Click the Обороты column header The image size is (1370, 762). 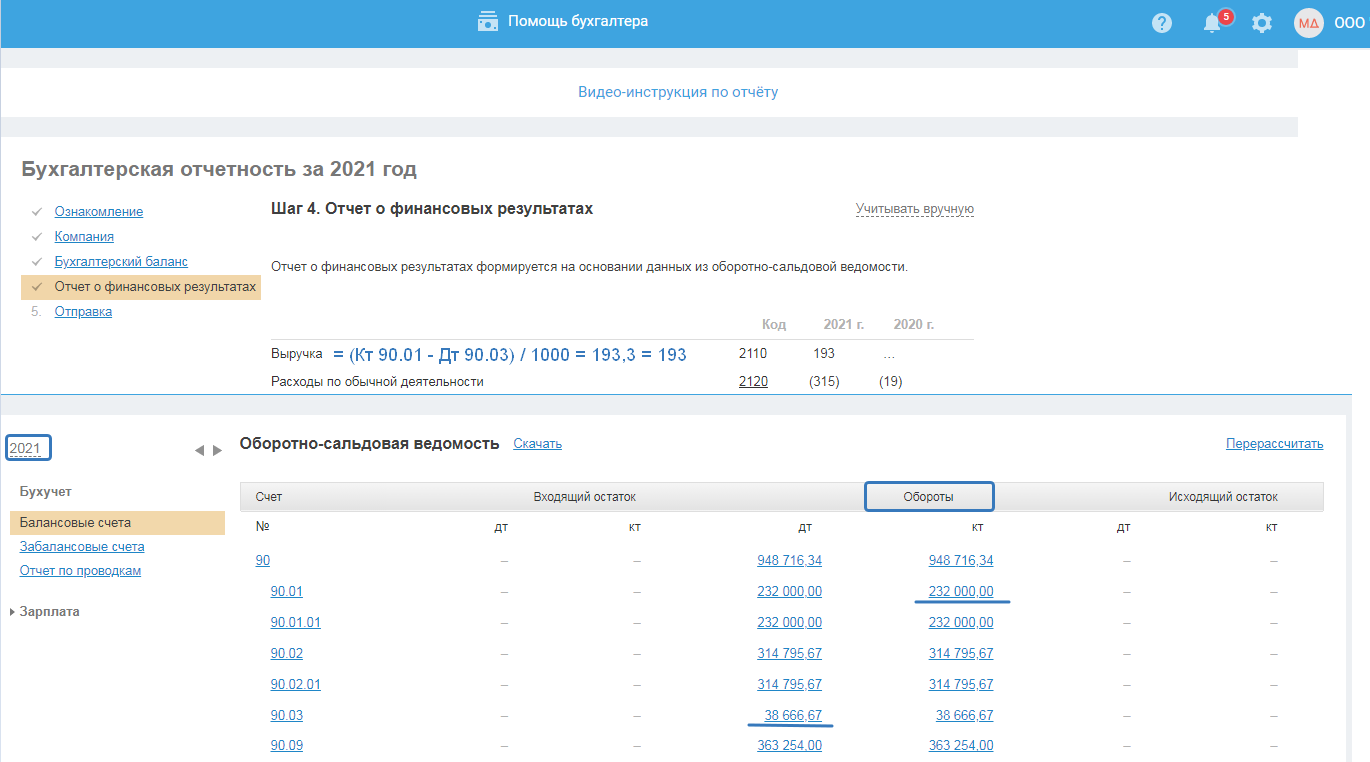tap(928, 497)
